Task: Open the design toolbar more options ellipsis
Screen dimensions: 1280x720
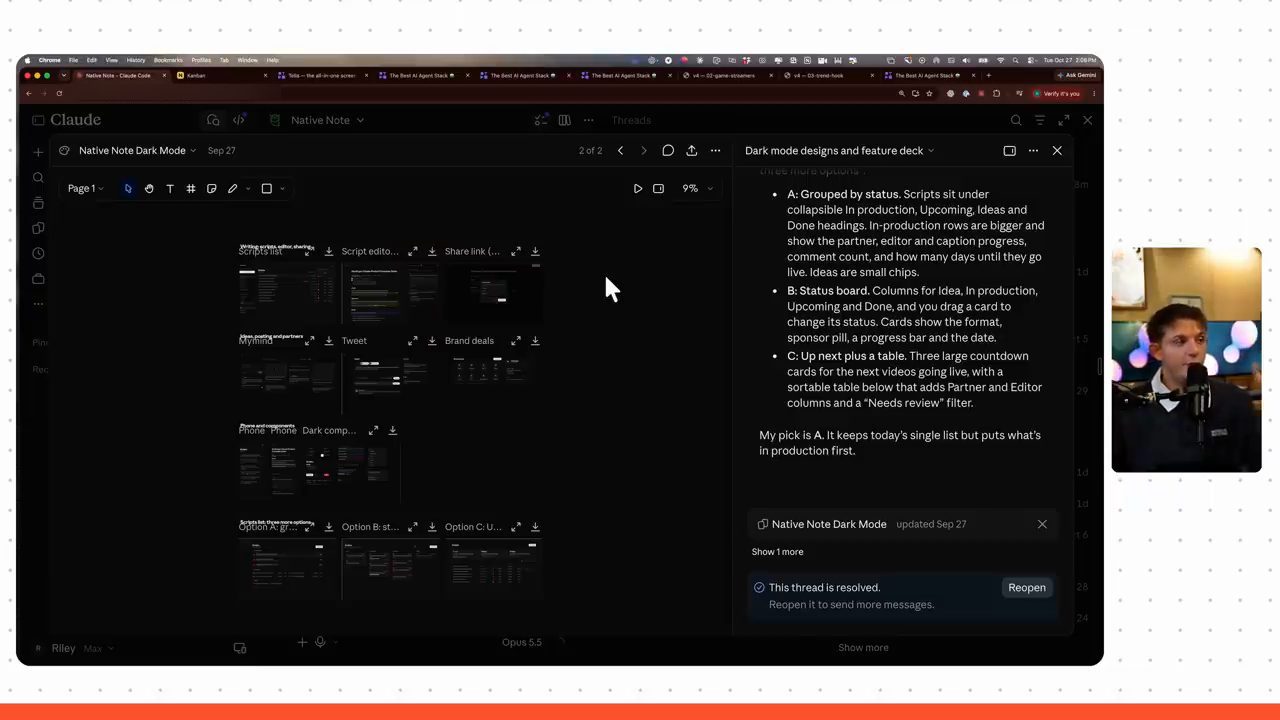Action: (x=716, y=150)
